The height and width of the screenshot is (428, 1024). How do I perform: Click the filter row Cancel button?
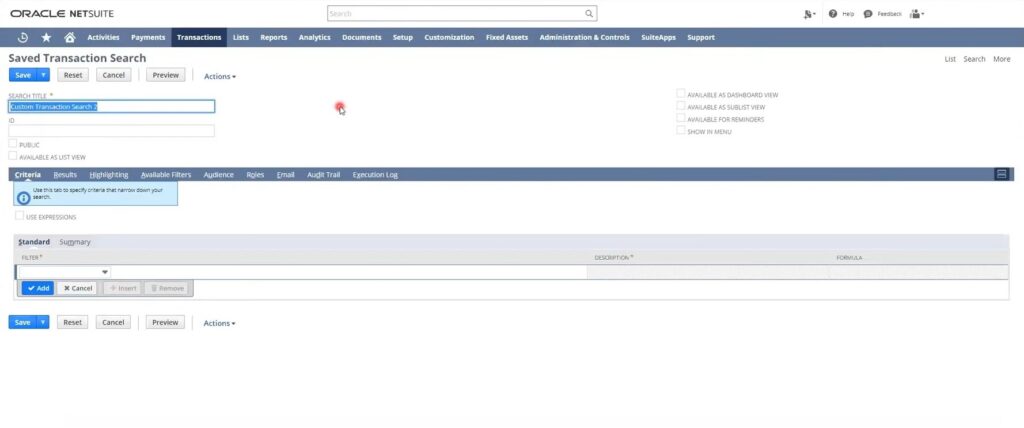tap(77, 288)
